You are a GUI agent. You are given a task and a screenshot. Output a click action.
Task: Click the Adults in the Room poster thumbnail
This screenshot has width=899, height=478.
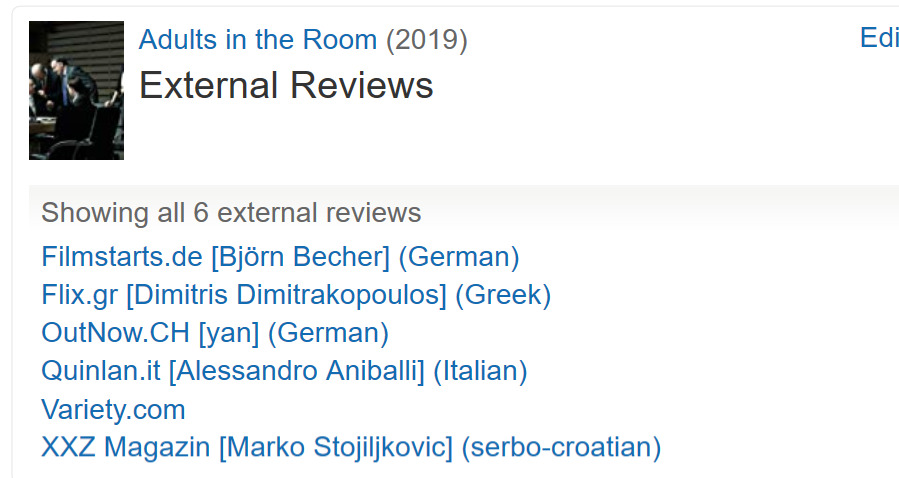76,90
